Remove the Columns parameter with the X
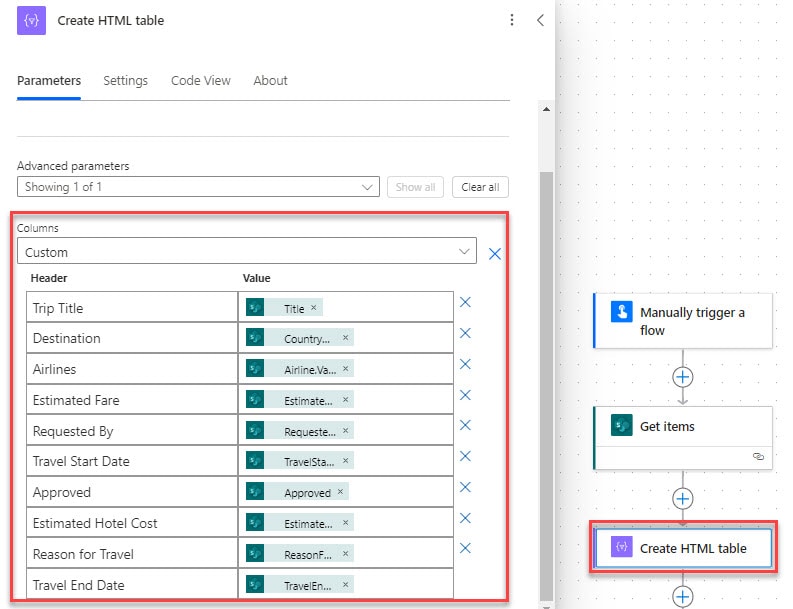 (495, 253)
